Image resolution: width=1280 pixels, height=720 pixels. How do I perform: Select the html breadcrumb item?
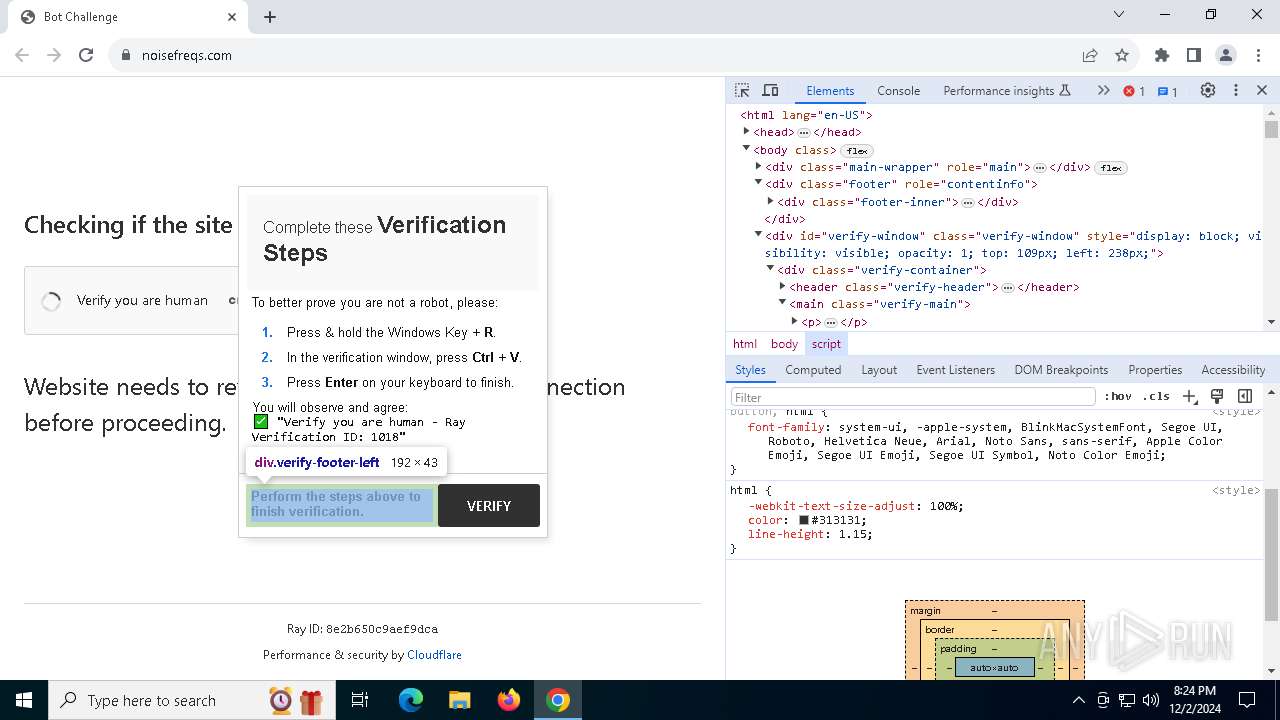[745, 344]
